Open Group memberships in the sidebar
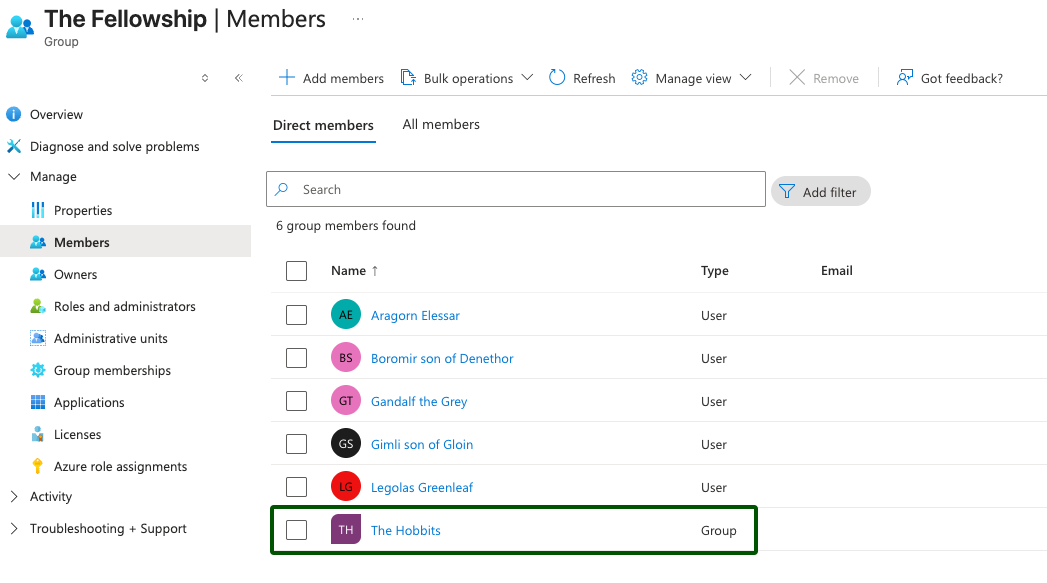The height and width of the screenshot is (583, 1047). point(112,371)
